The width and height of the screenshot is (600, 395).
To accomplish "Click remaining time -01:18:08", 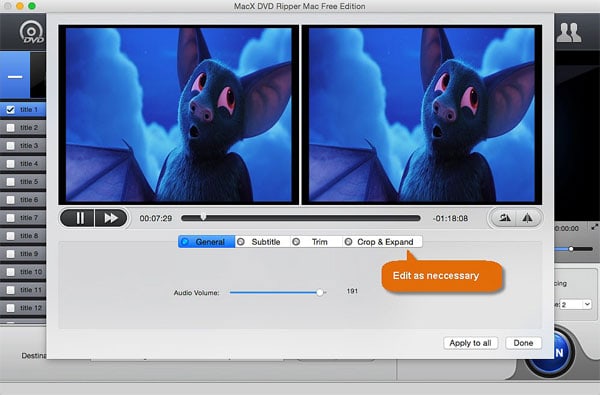I will pyautogui.click(x=450, y=218).
